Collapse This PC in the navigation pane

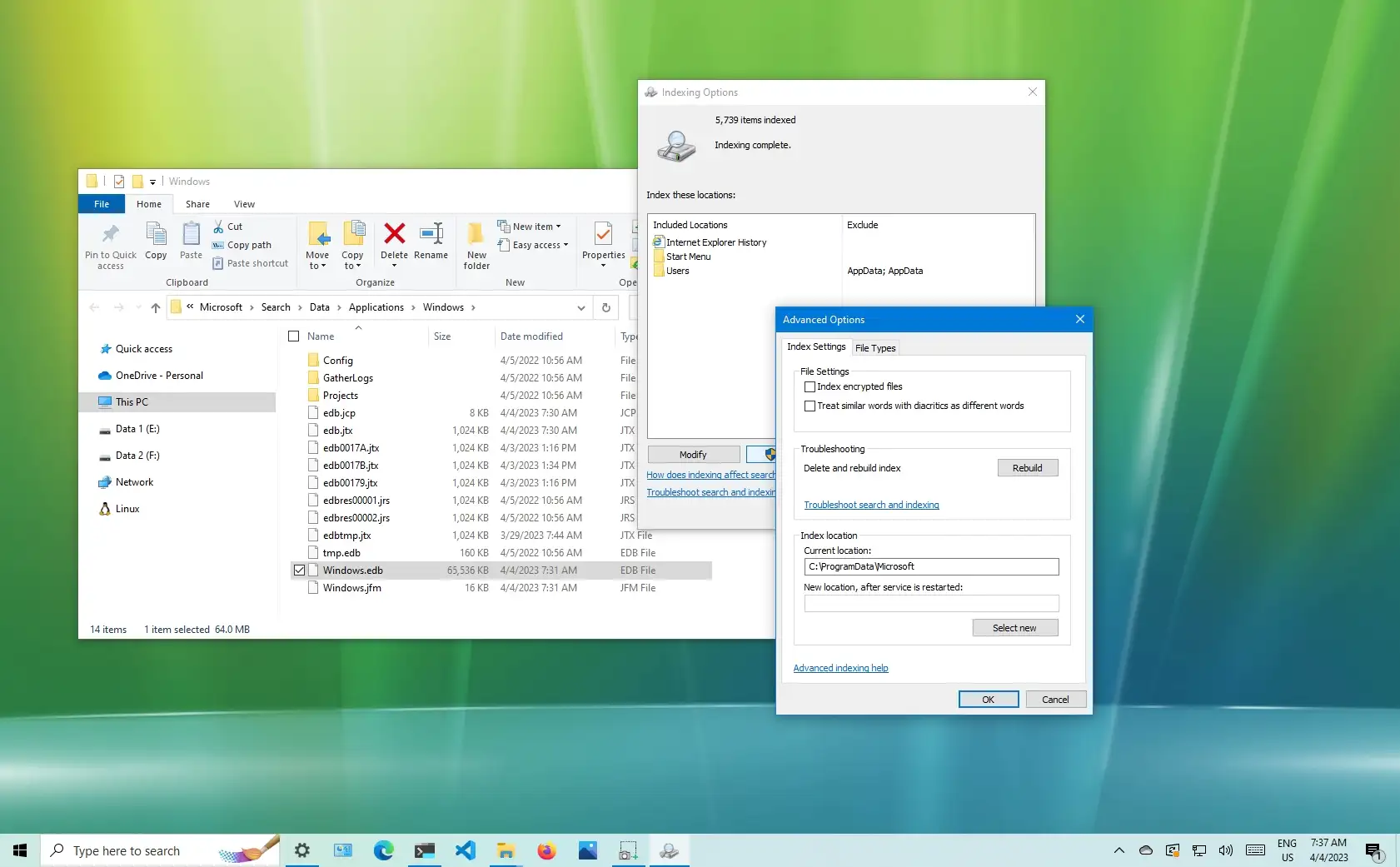(95, 401)
